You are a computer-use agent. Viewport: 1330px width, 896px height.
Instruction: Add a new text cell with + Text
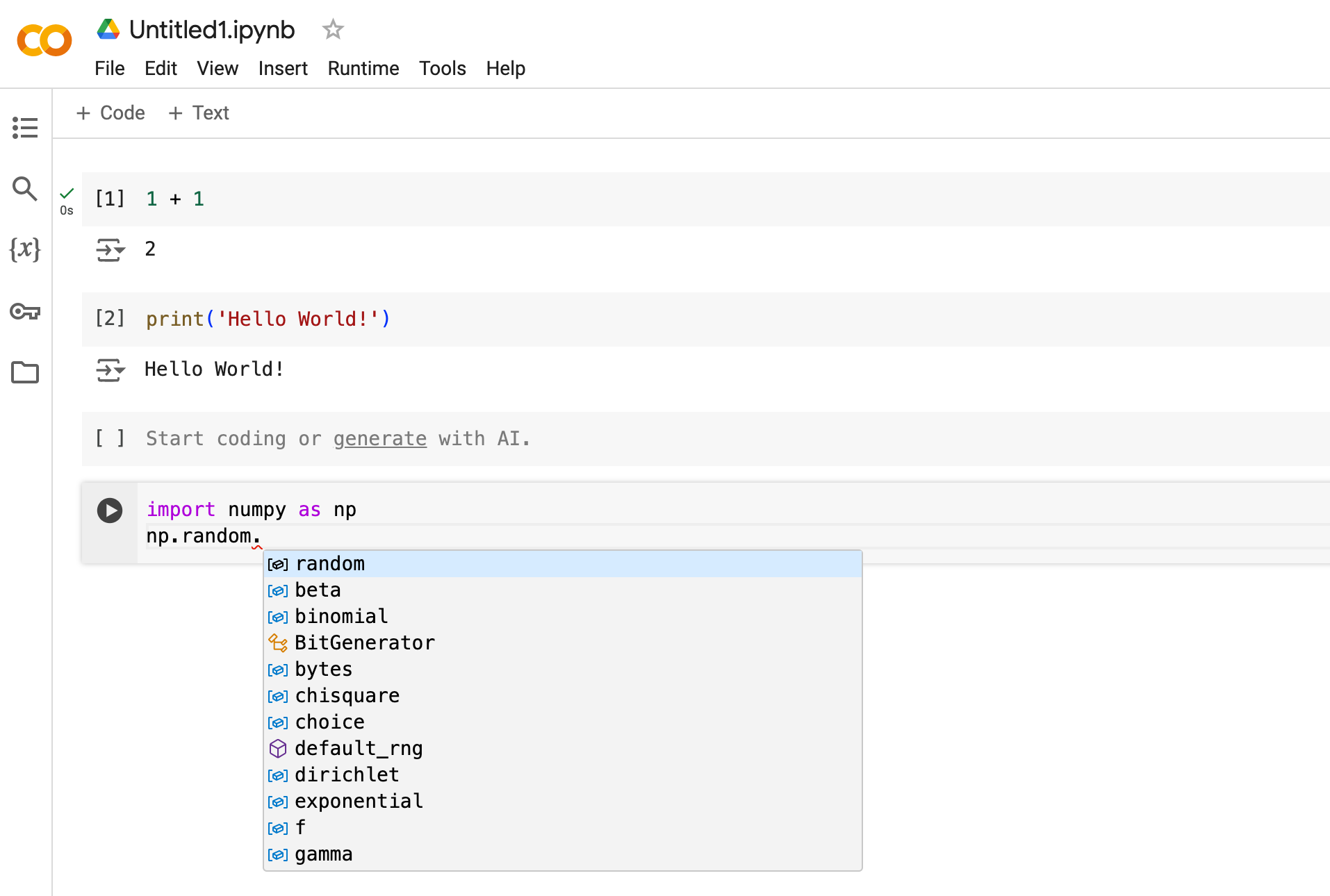pos(199,113)
